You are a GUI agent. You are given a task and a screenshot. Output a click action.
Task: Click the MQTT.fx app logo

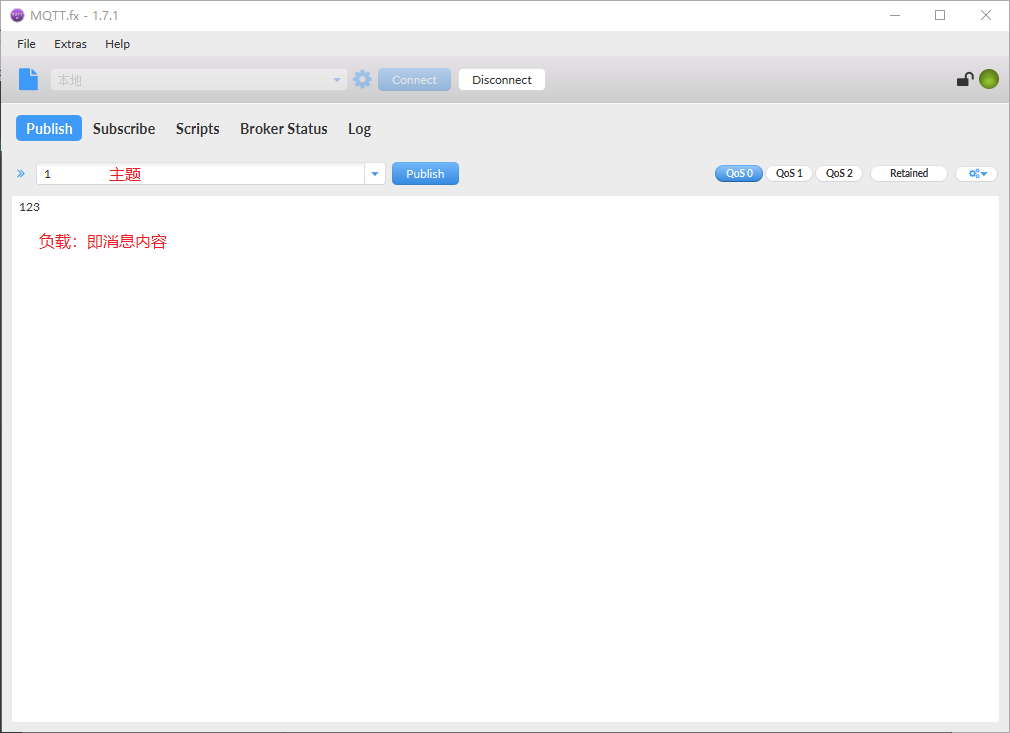point(17,15)
